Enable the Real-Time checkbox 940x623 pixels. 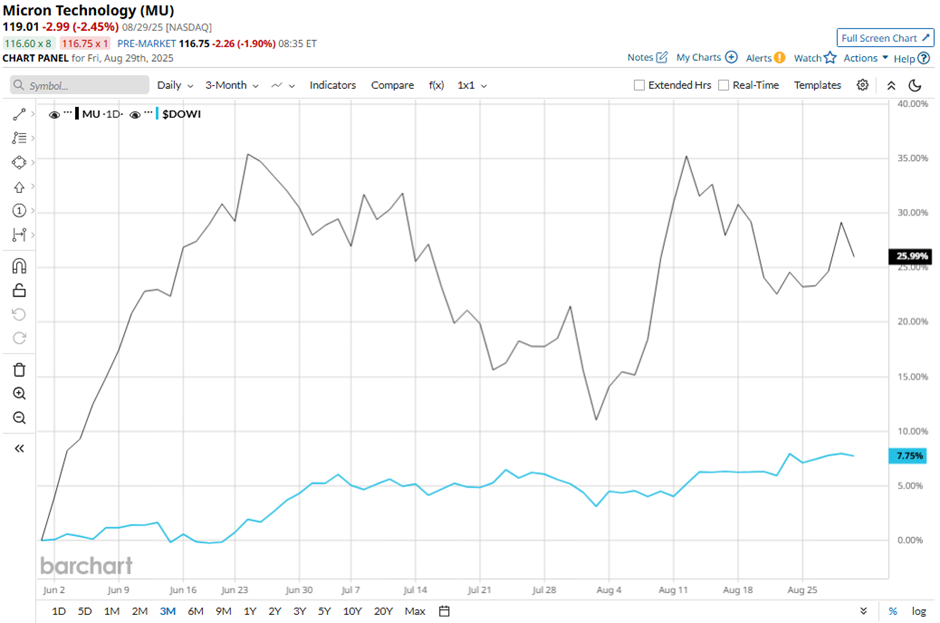[x=724, y=85]
